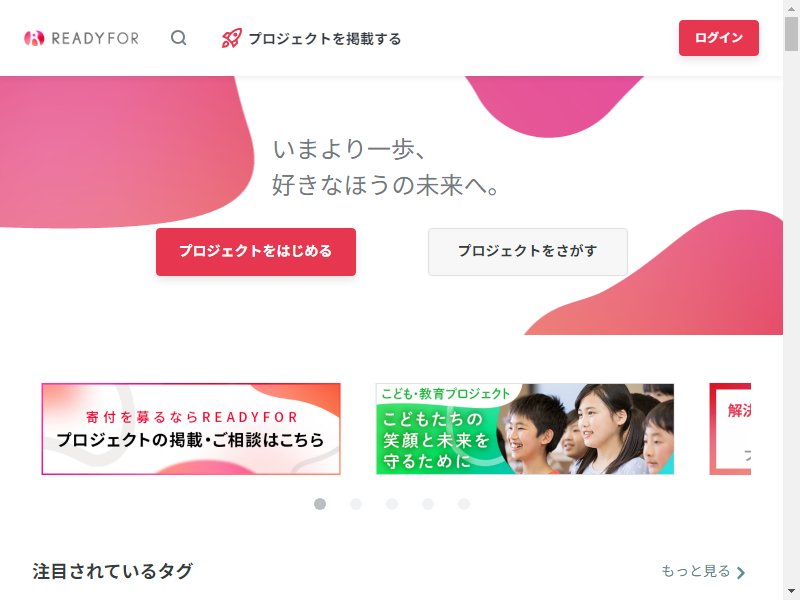Select the first carousel dot
800x600 pixels.
[x=320, y=504]
